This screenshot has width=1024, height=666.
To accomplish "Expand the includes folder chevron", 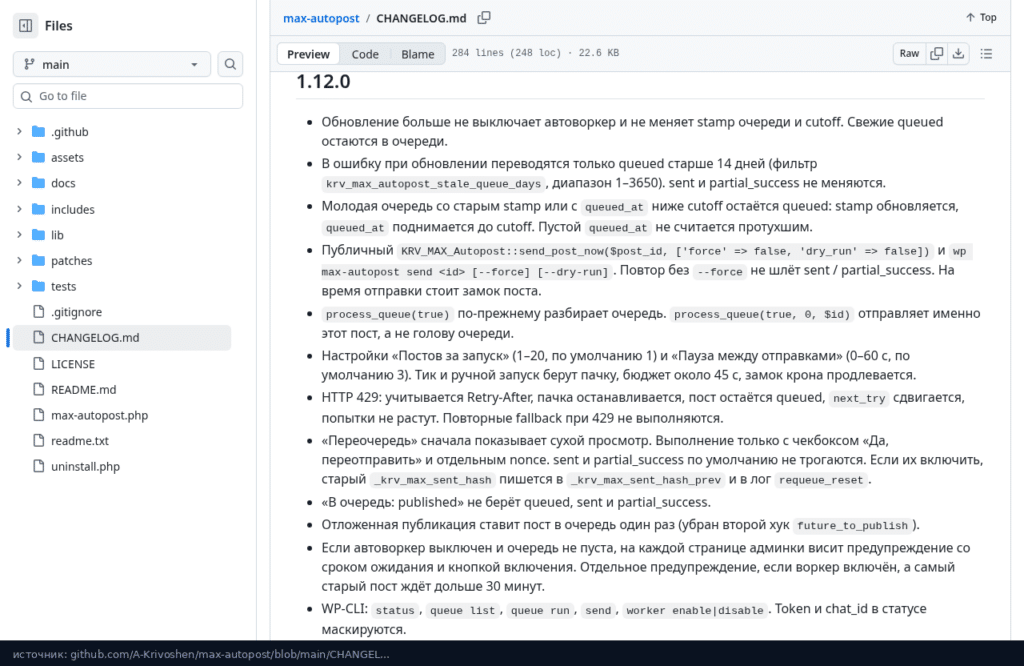I will point(19,209).
